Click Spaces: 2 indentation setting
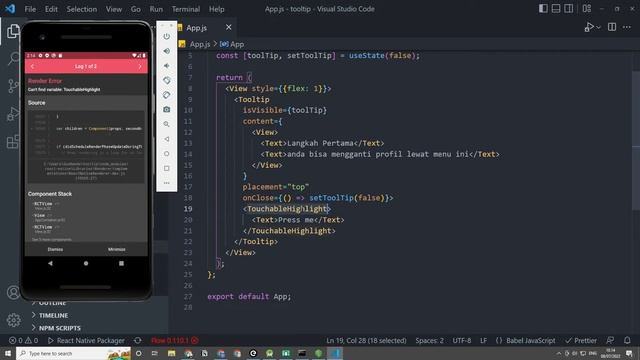640x360 pixels. (429, 340)
